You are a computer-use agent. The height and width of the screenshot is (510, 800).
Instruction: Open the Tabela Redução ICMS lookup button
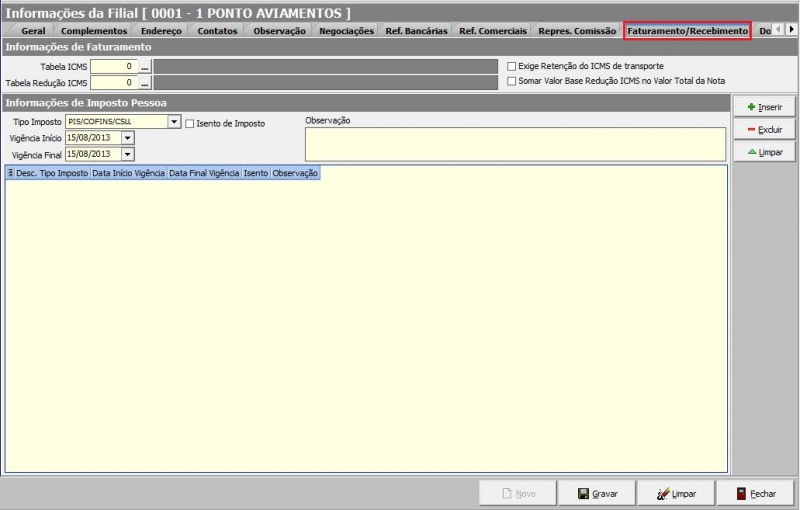click(145, 83)
